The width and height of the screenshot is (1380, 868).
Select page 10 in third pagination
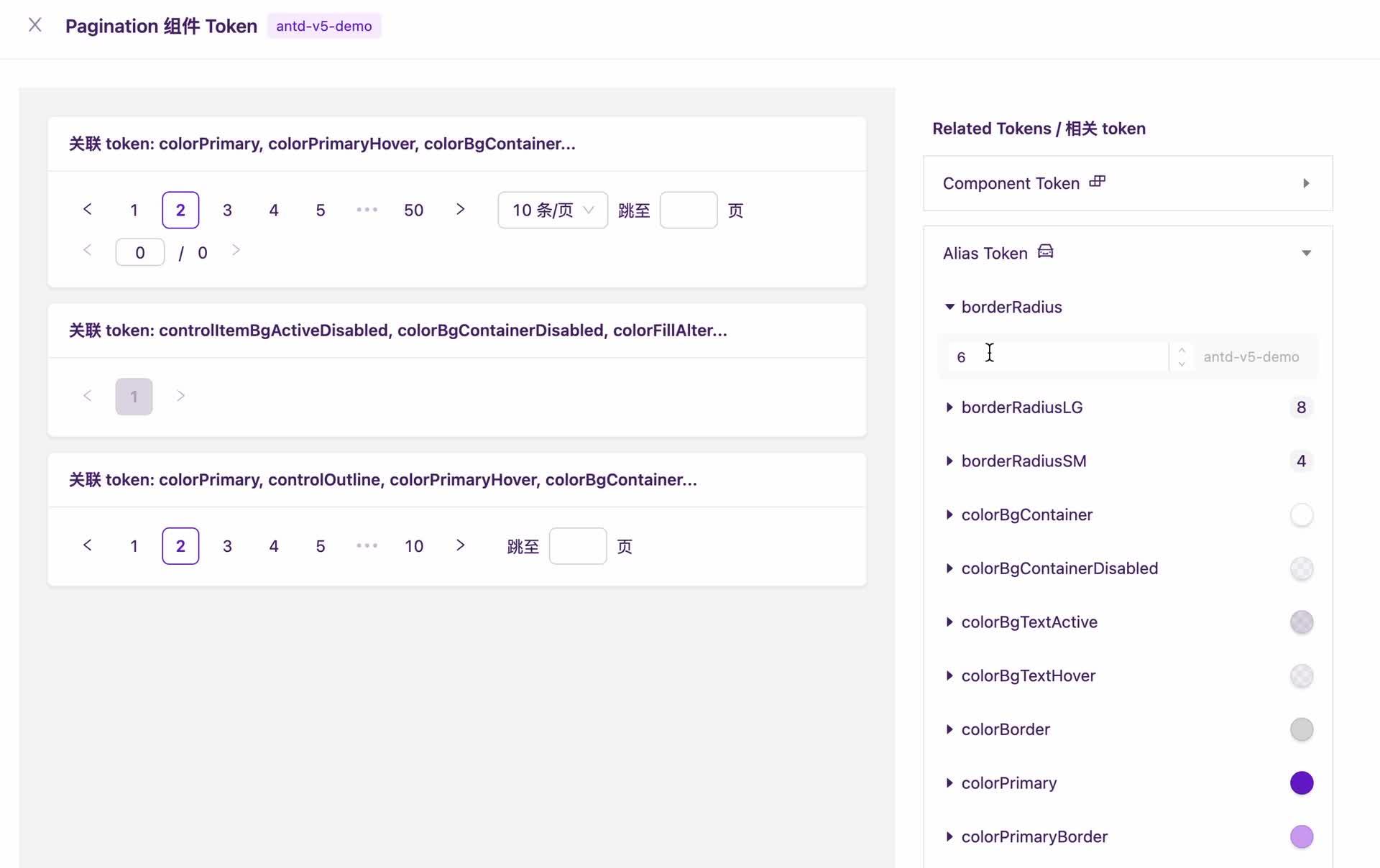(x=413, y=546)
